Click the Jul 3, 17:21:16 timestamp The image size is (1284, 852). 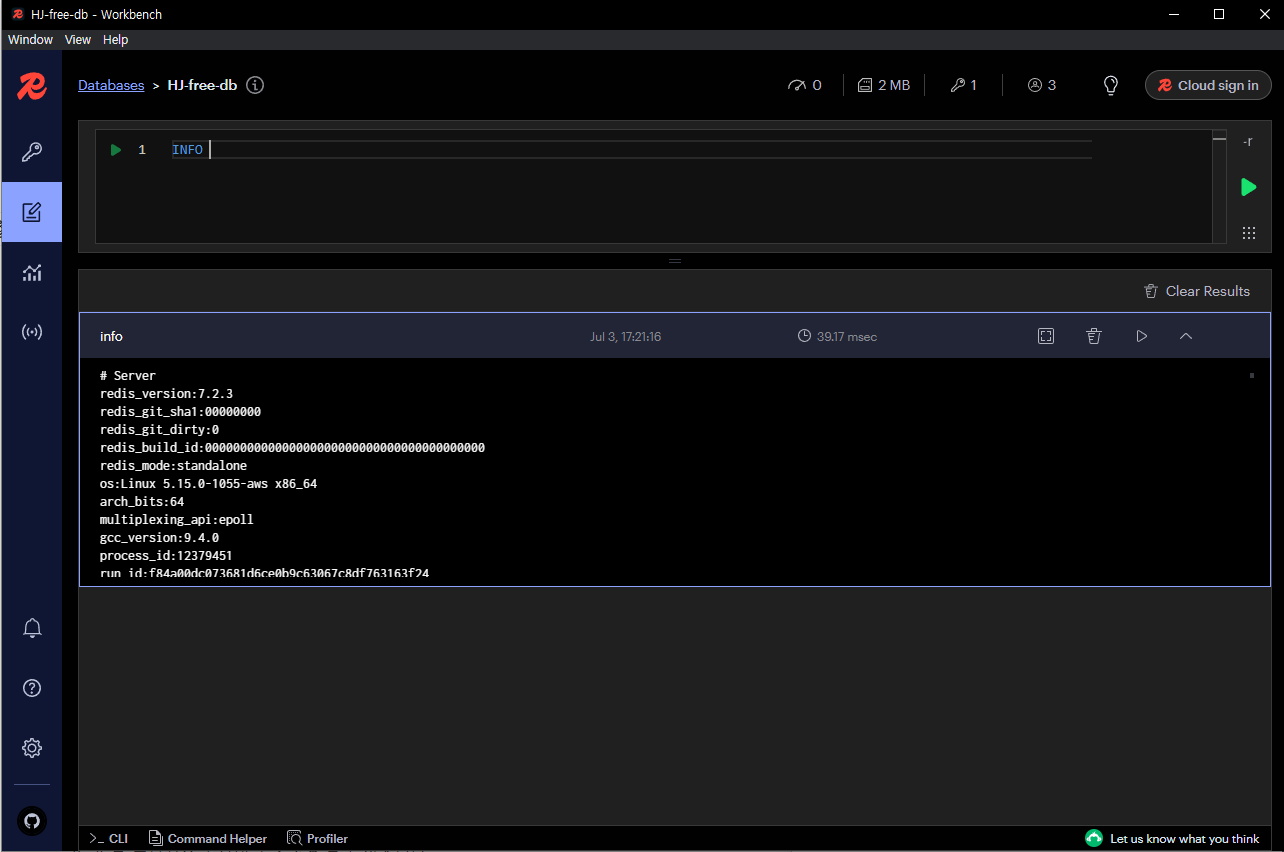point(625,337)
